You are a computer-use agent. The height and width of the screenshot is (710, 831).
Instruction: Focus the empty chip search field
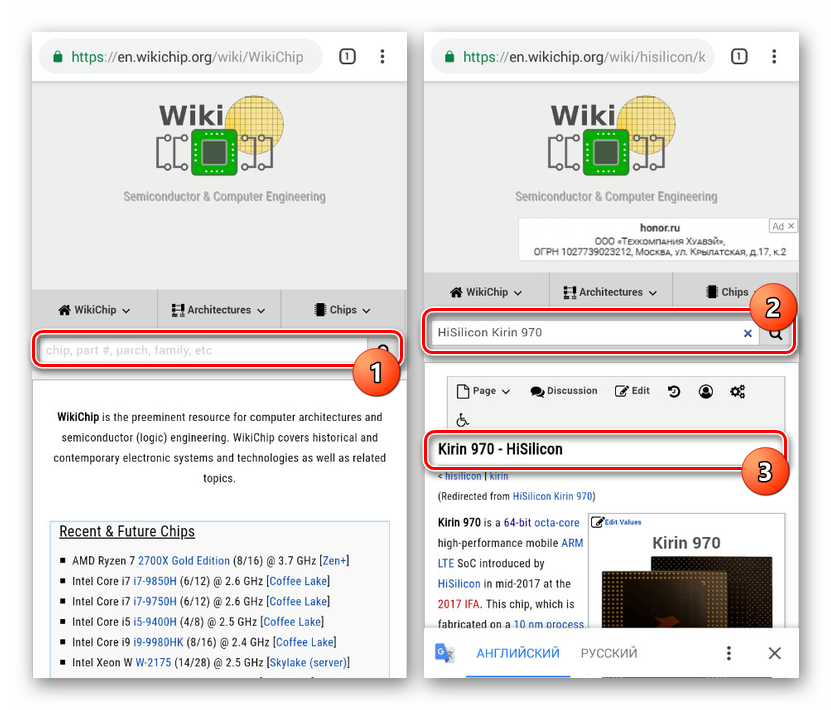203,350
